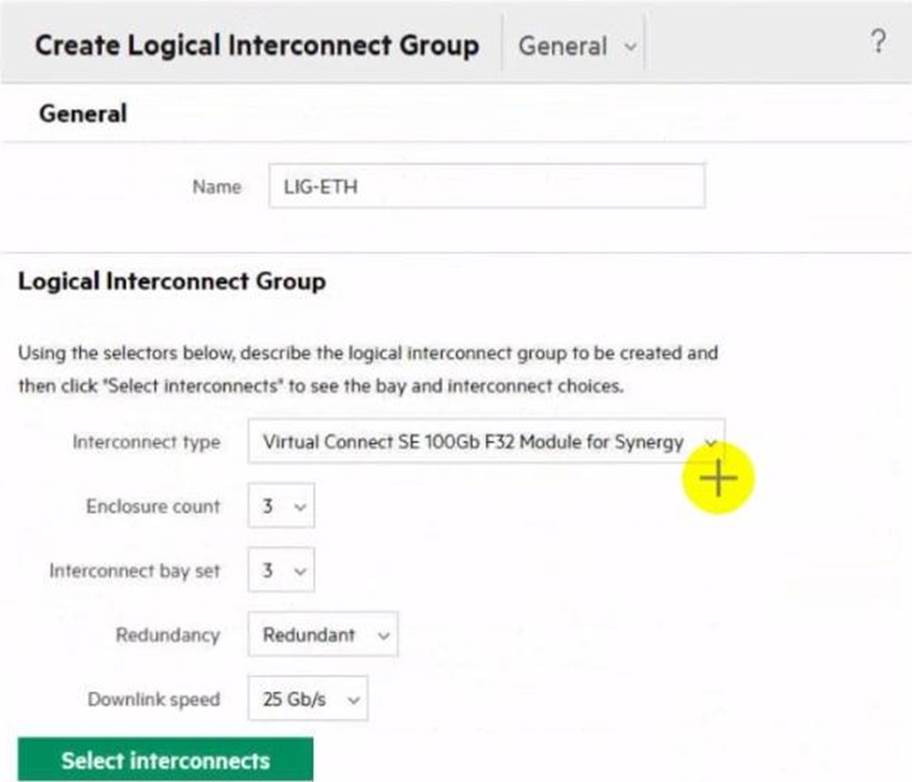Click the Enclosure count label
This screenshot has width=912, height=782.
[x=152, y=507]
